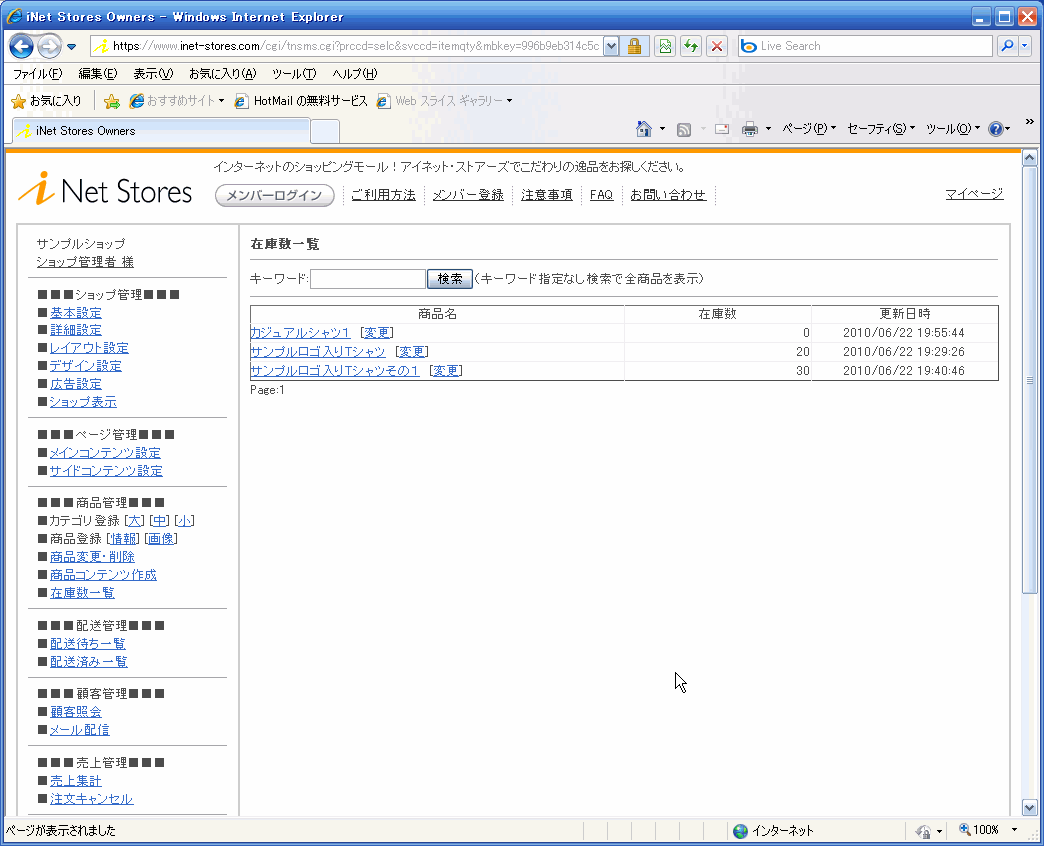
Task: Click the キーワード input field
Action: (367, 279)
